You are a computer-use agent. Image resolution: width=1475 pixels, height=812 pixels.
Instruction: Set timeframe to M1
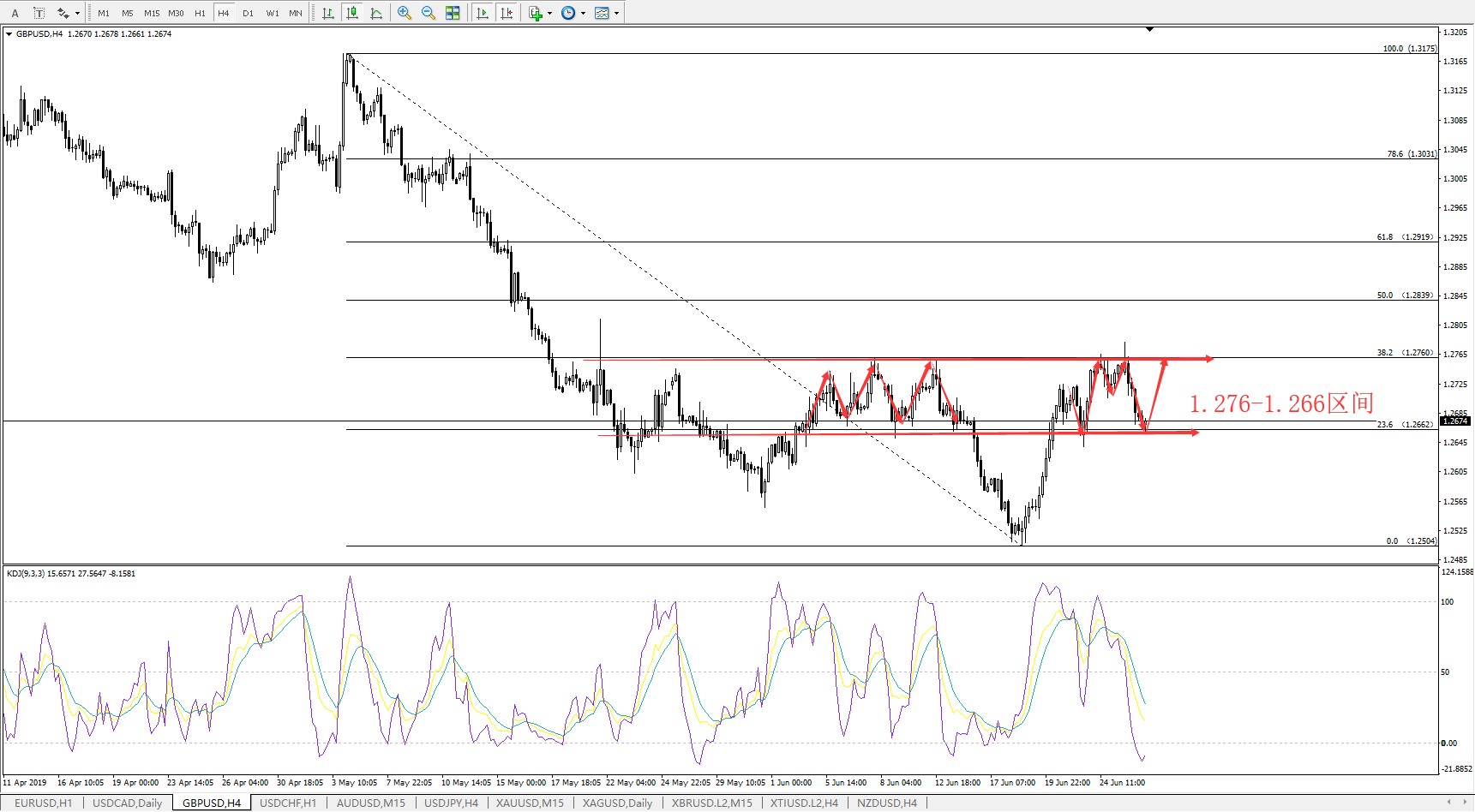point(104,13)
